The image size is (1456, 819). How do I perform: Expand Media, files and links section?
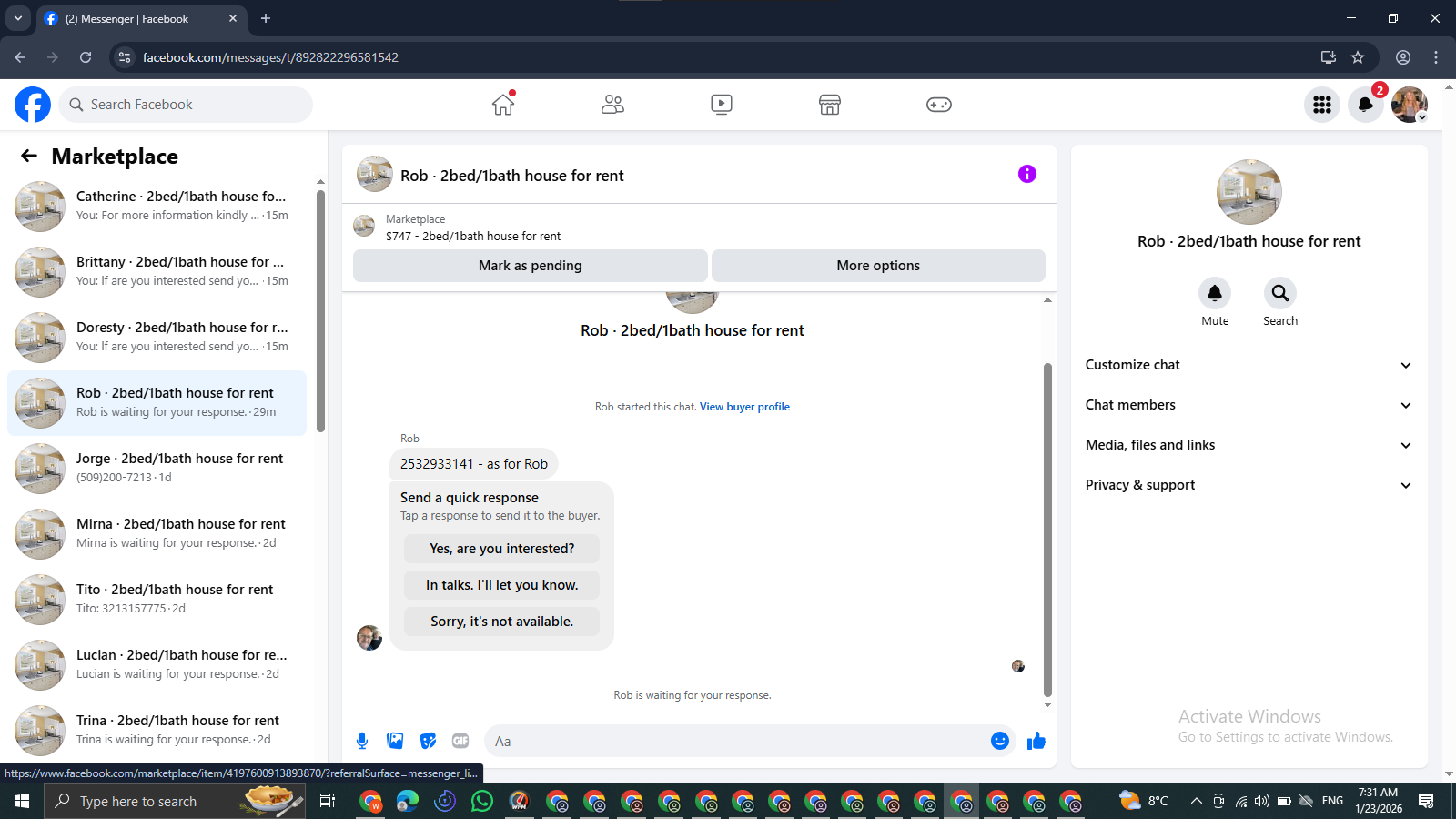pyautogui.click(x=1249, y=445)
